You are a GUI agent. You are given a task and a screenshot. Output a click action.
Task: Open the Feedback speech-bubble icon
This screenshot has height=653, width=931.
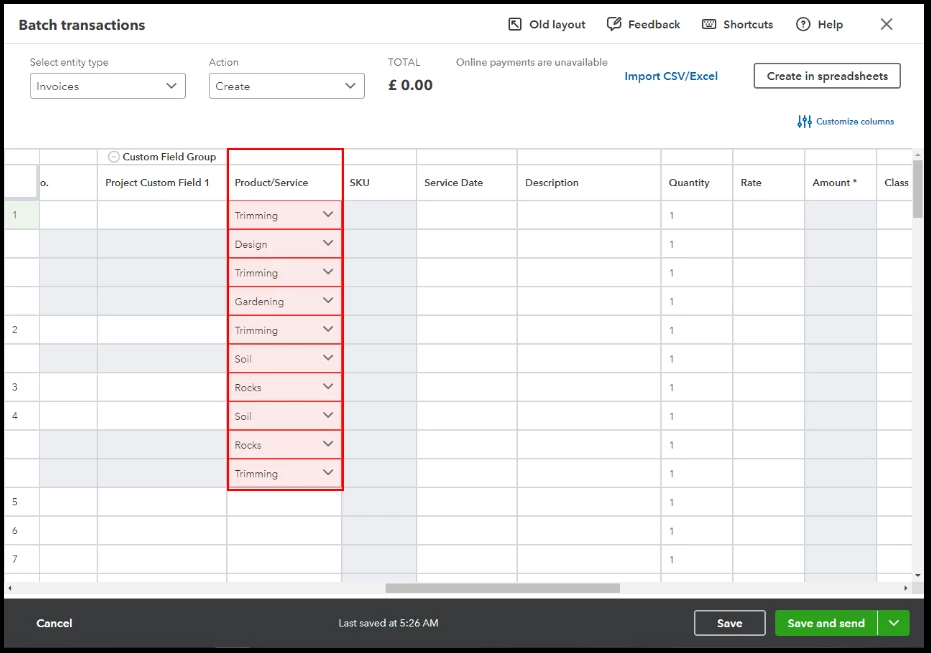pyautogui.click(x=614, y=24)
